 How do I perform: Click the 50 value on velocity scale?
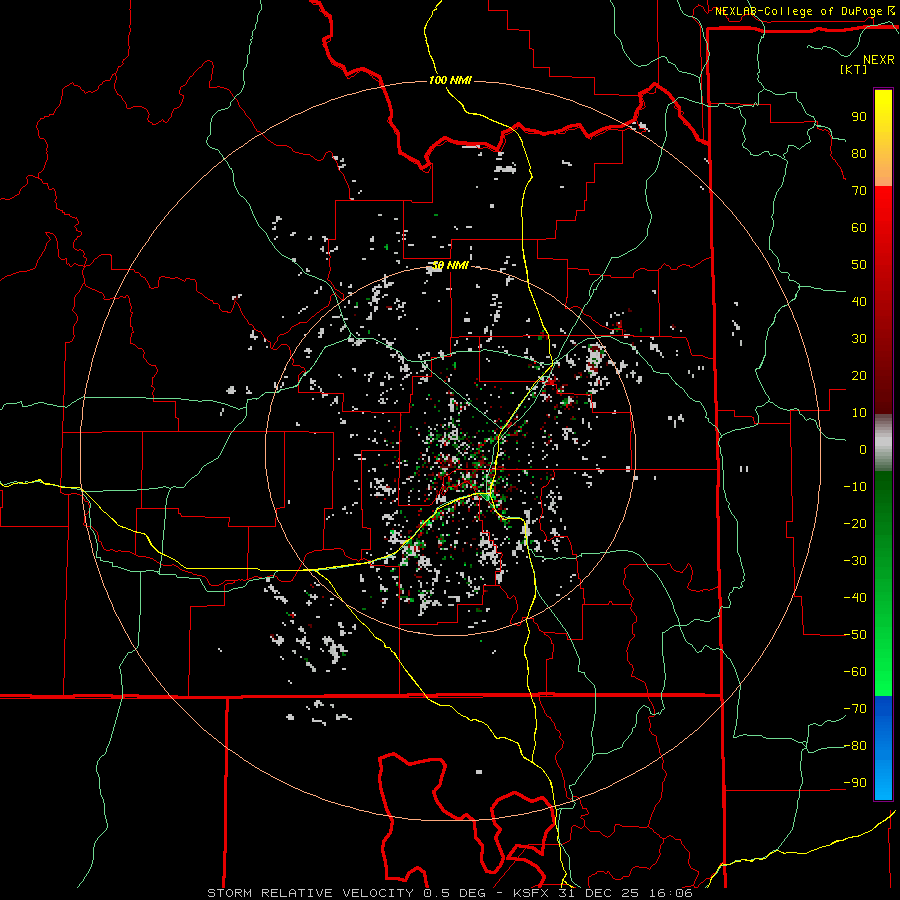tap(859, 265)
